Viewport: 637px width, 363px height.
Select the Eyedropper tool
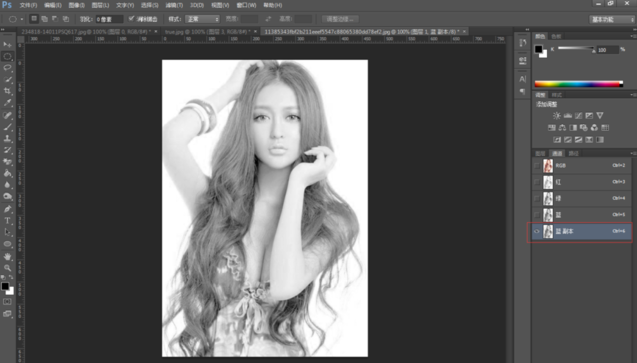coord(7,103)
